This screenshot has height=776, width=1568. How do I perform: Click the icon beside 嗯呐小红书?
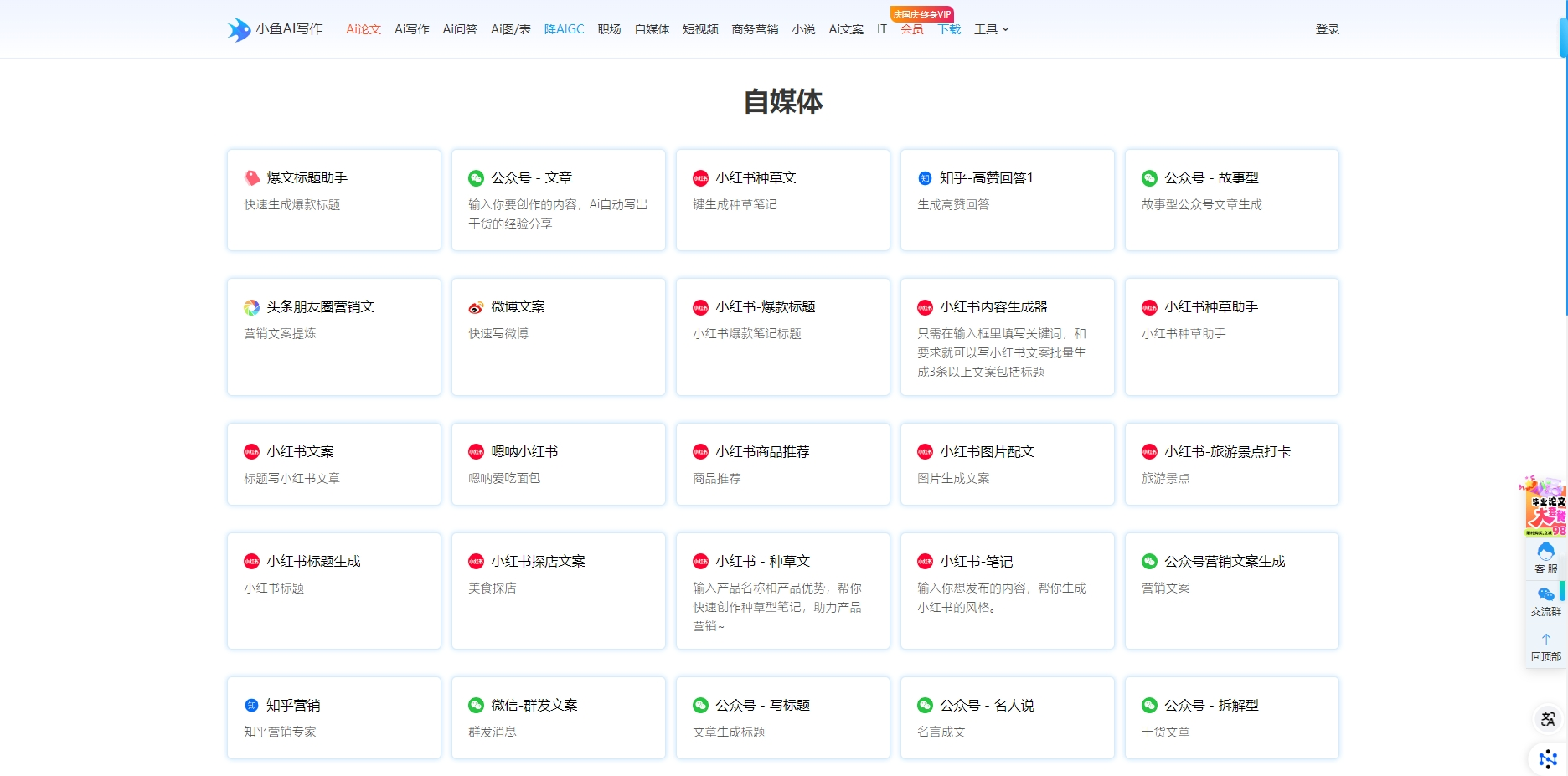476,452
